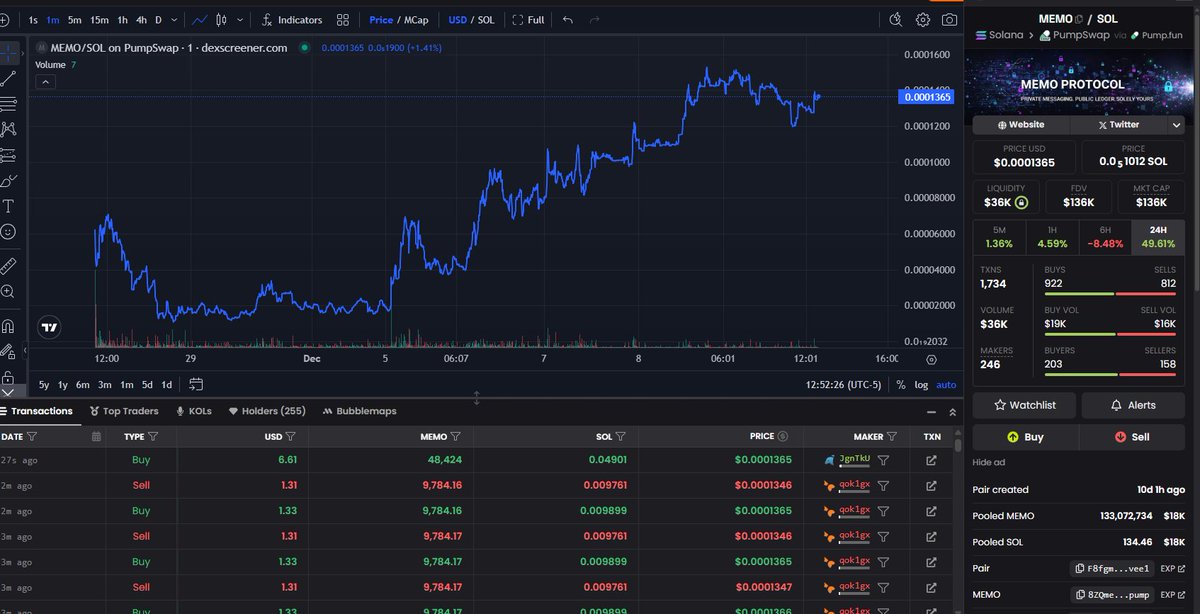Filter transactions by TYPE column
Screen dimensions: 1200x614
click(153, 436)
